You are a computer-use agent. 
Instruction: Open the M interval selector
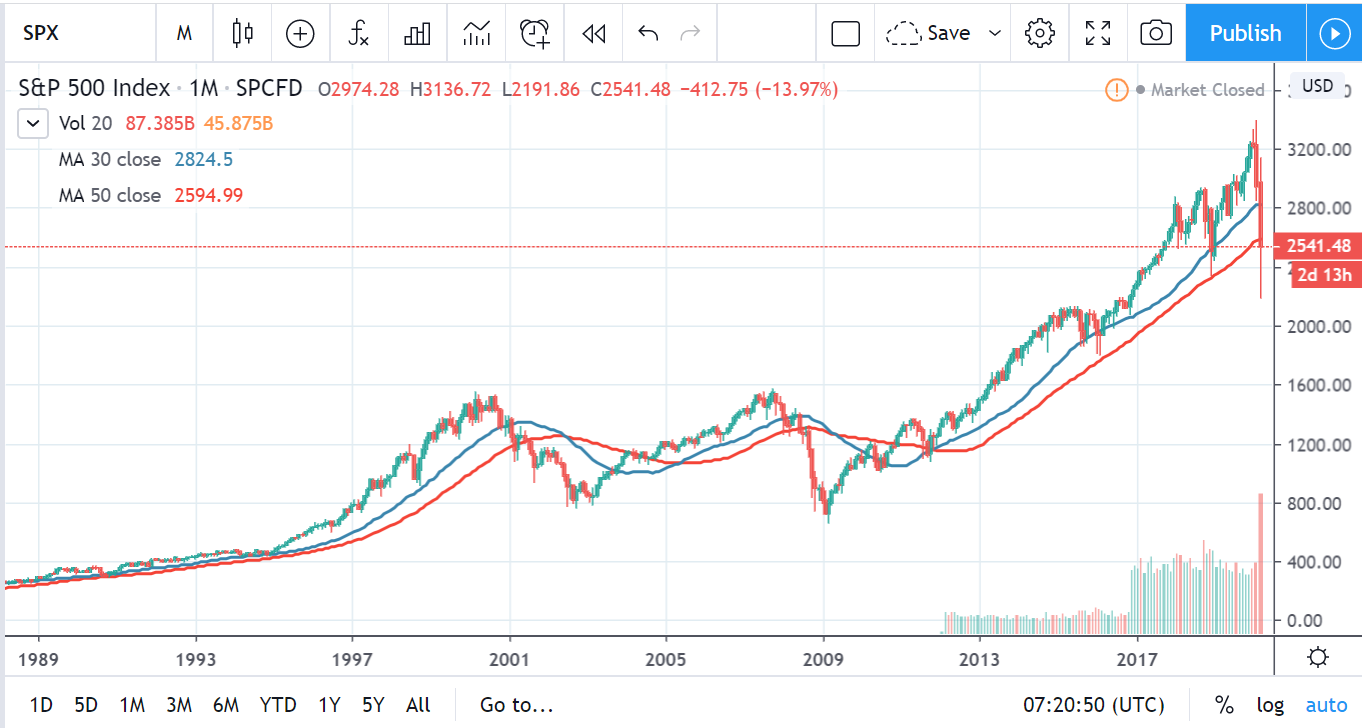[x=184, y=33]
